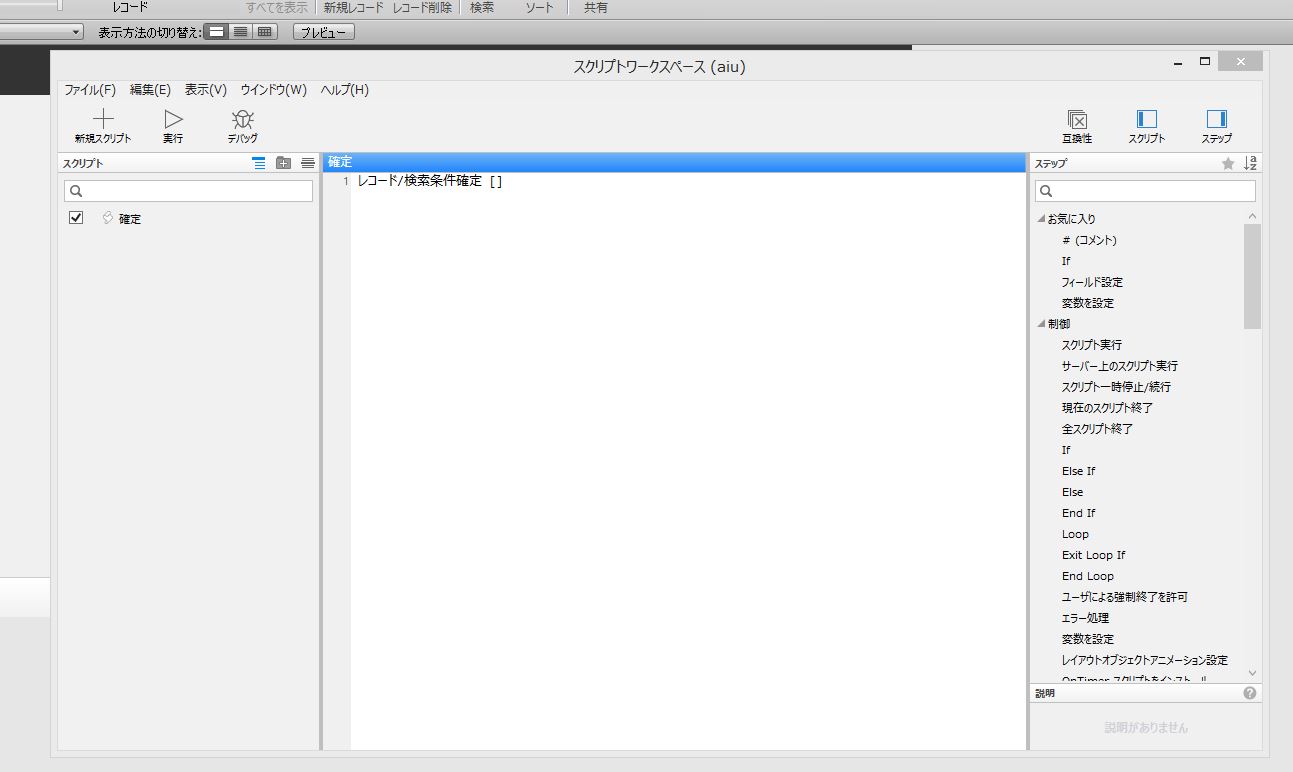Image resolution: width=1293 pixels, height=772 pixels.
Task: Click 新規レコード in the background toolbar
Action: point(353,7)
